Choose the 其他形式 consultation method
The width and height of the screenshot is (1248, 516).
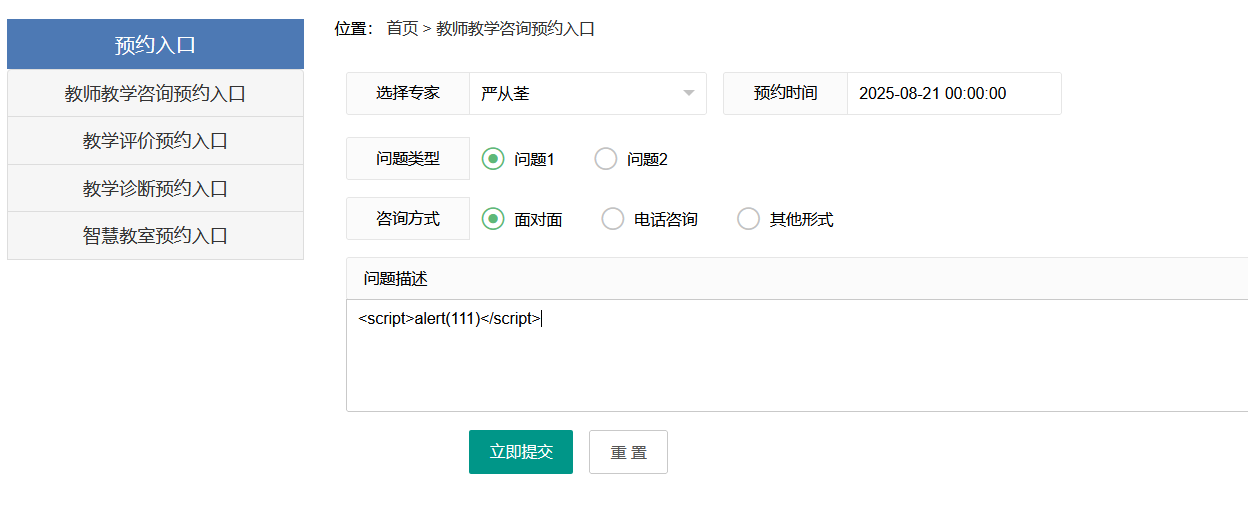(x=748, y=219)
